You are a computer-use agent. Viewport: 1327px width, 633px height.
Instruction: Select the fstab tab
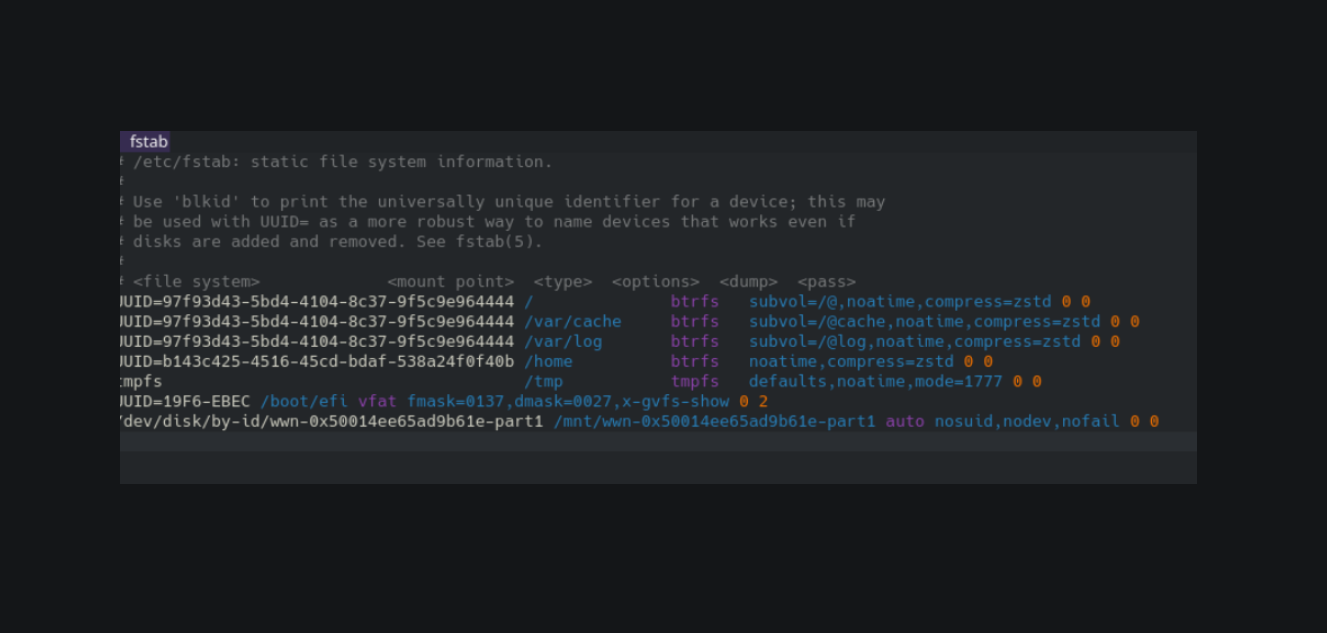coord(148,142)
